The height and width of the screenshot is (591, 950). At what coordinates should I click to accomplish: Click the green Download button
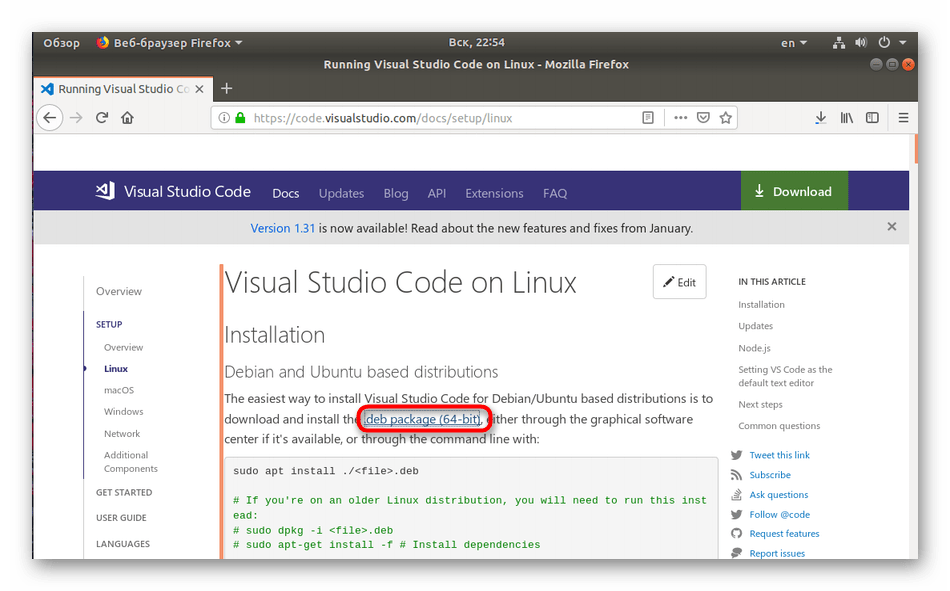tap(793, 191)
